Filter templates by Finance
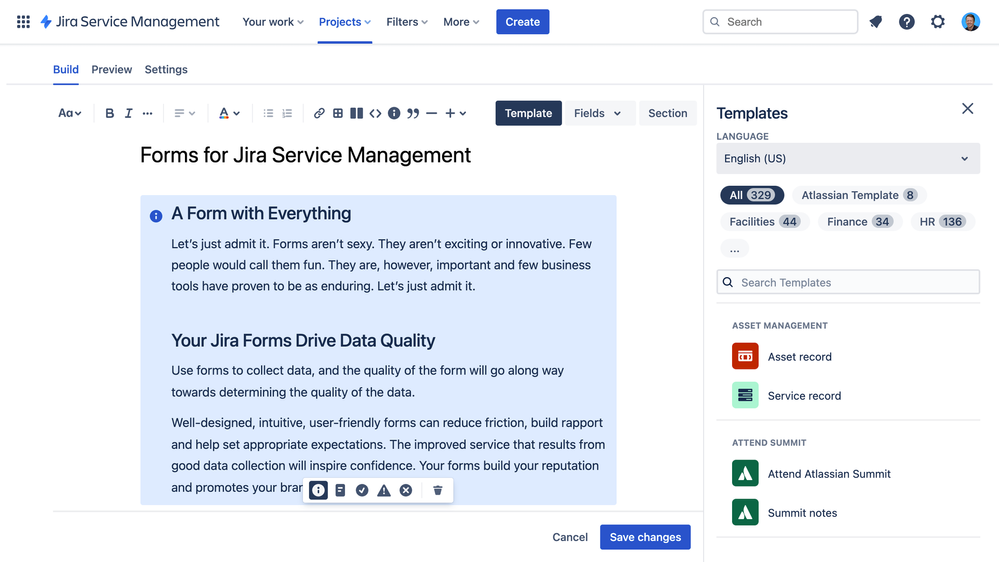 tap(859, 222)
